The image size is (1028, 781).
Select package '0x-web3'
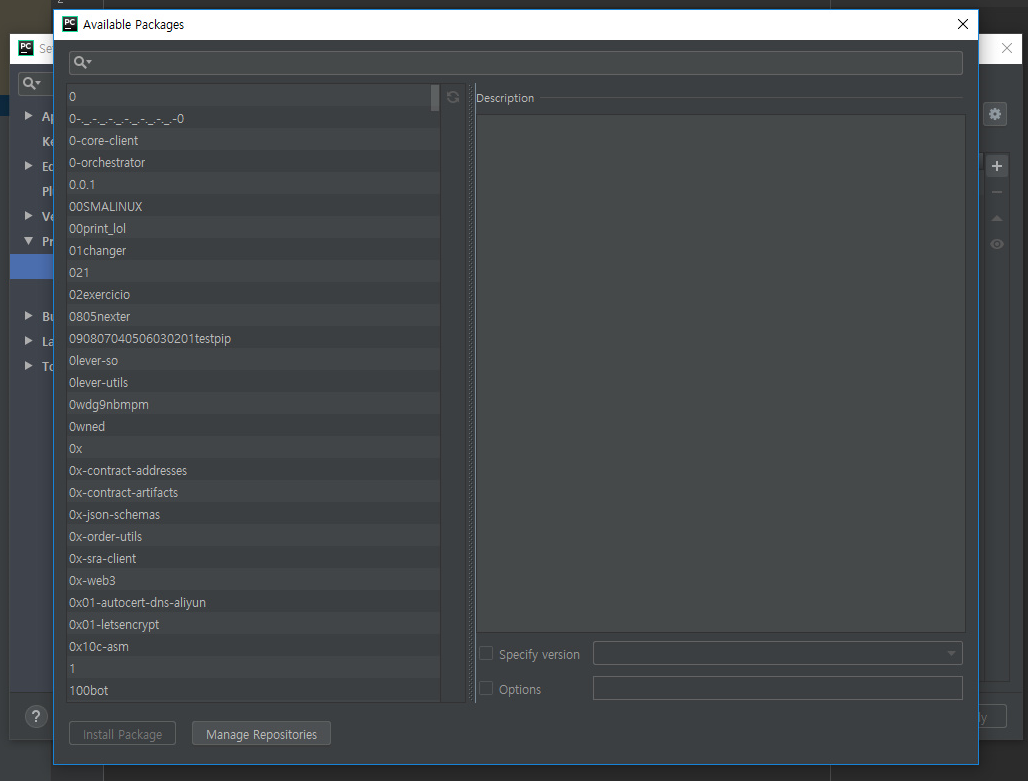(x=253, y=580)
